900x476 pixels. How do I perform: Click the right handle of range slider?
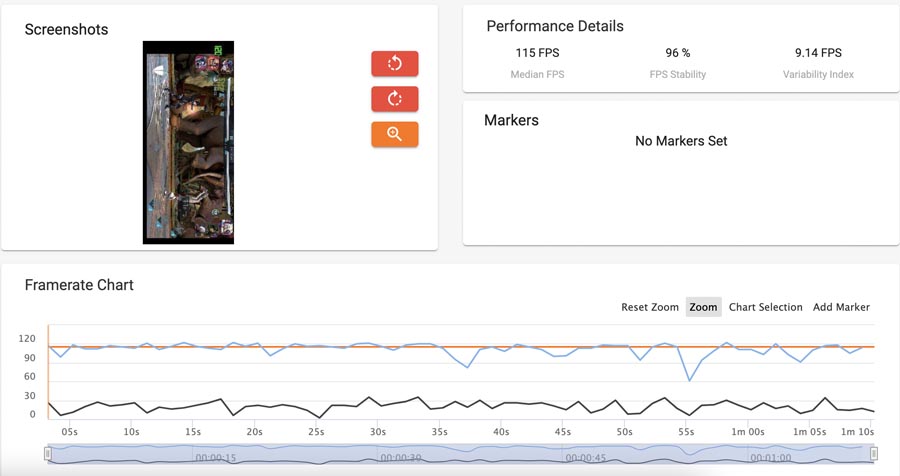(x=874, y=454)
